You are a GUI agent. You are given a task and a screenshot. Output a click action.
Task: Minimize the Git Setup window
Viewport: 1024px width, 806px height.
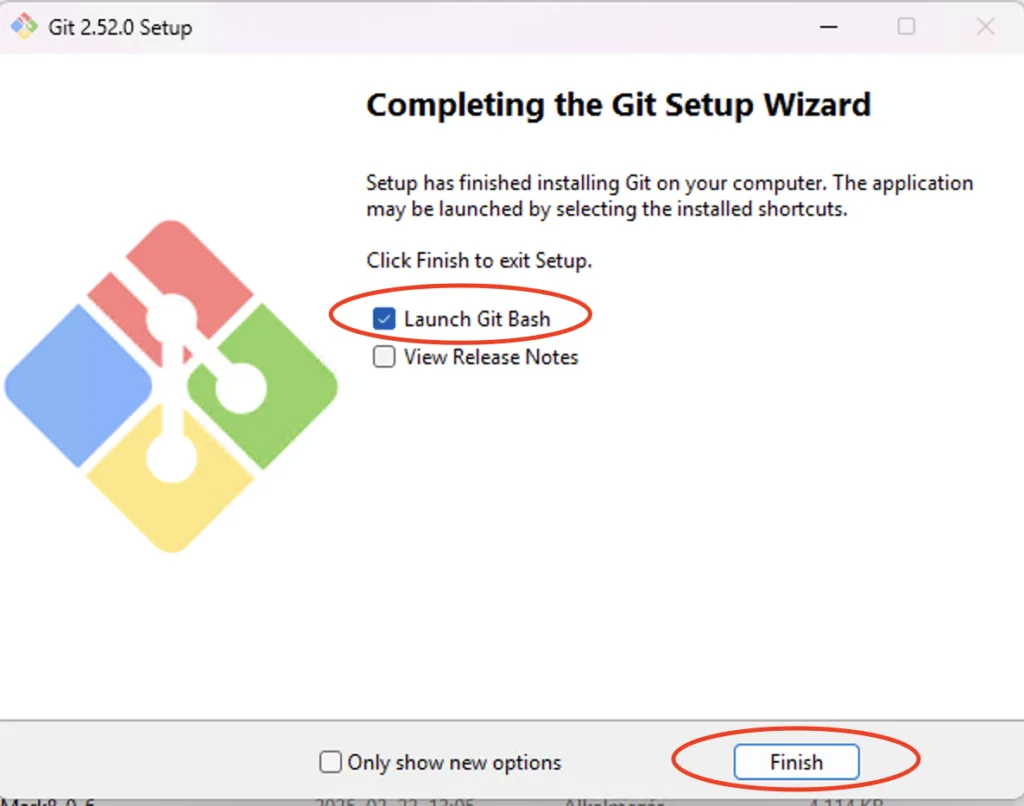click(x=826, y=27)
